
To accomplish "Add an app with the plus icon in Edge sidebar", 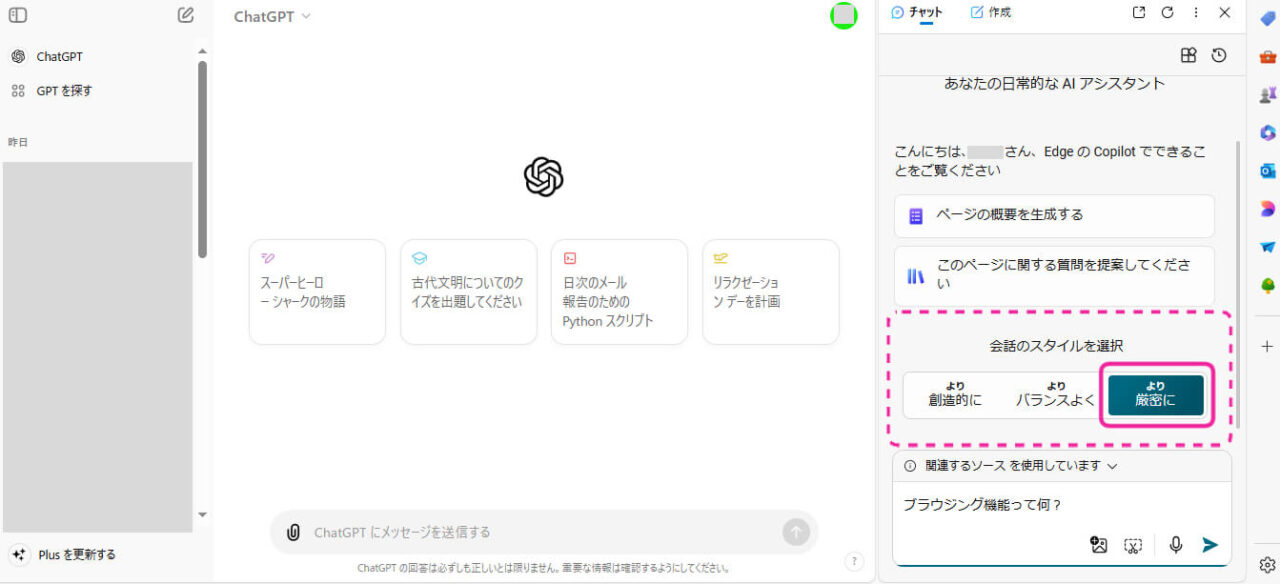I will tap(1268, 347).
